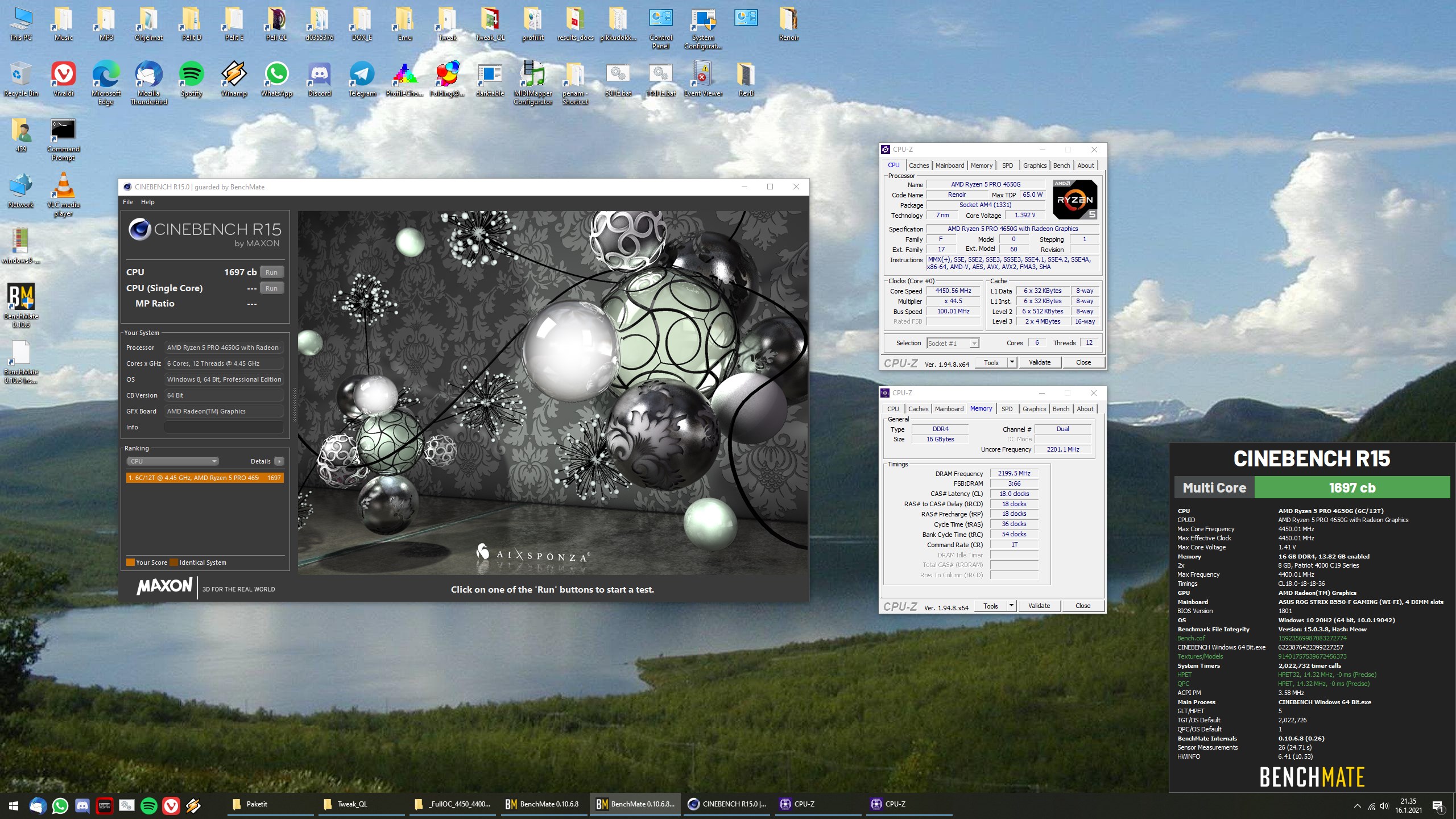The image size is (1456, 819).
Task: Click Close button in lower CPU-Z window
Action: 1083,606
